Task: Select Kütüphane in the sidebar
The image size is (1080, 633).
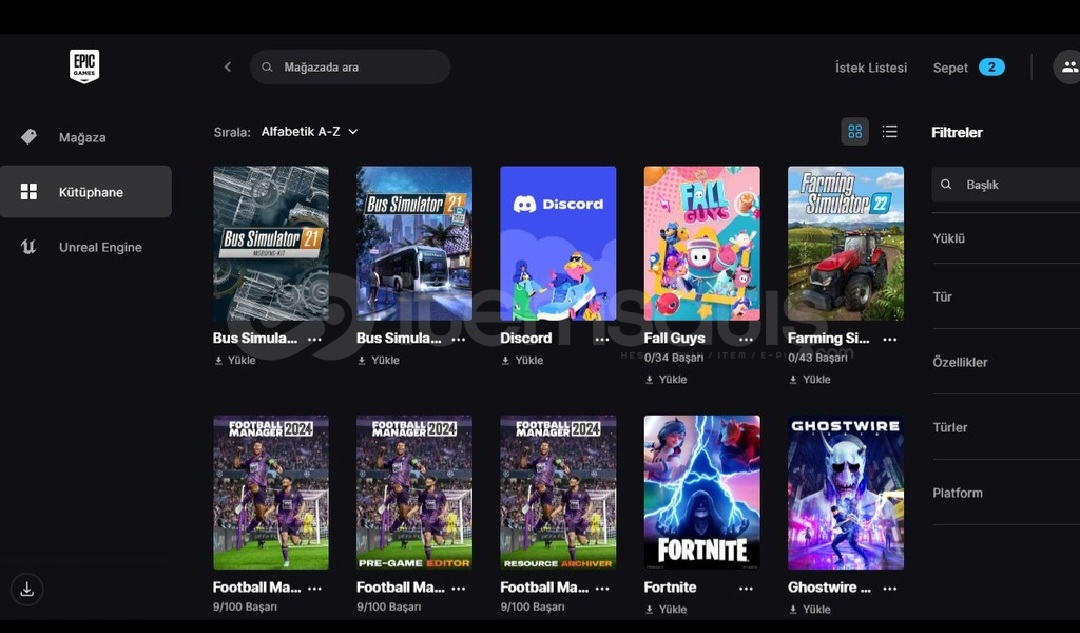Action: (85, 191)
